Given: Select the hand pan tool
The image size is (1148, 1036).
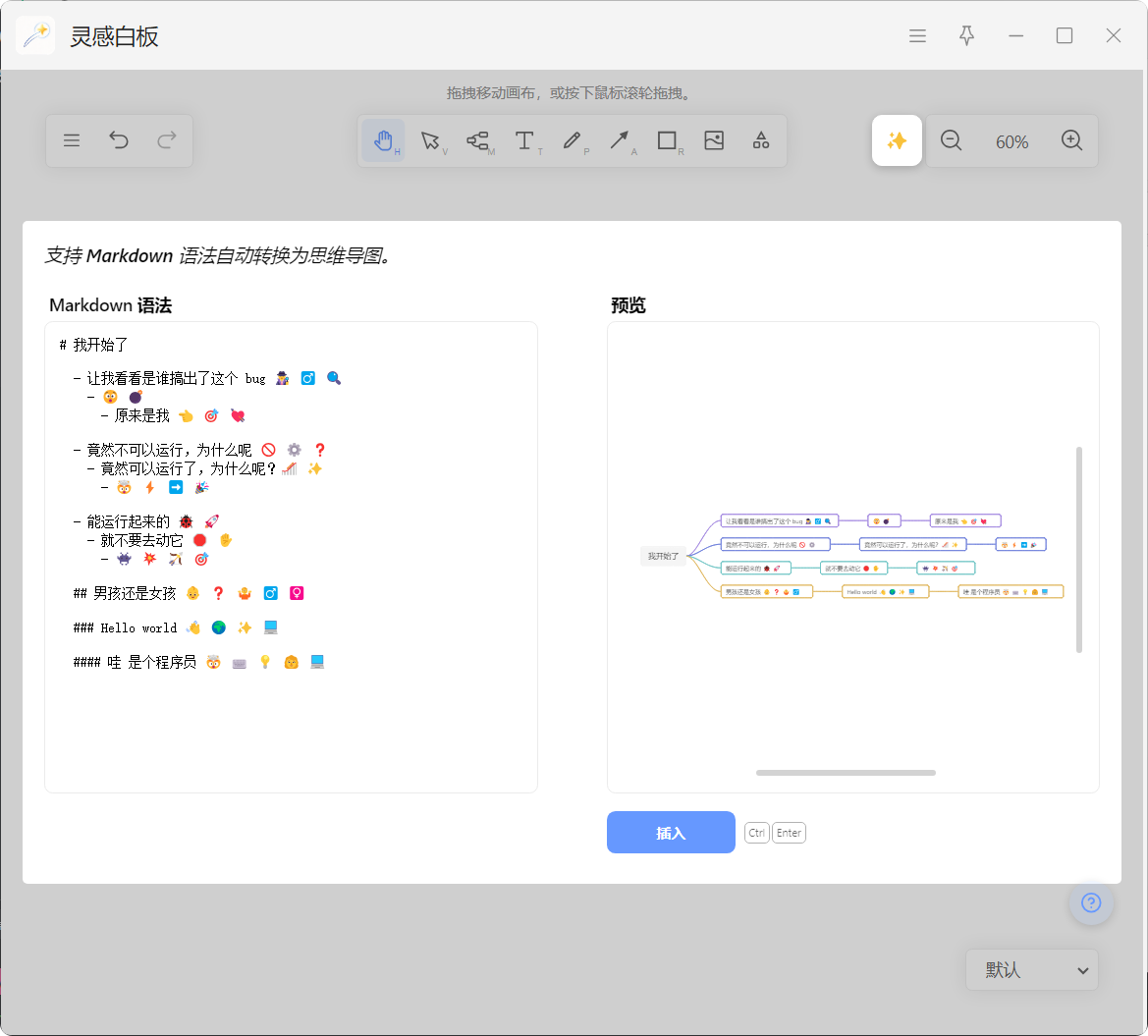Looking at the screenshot, I should (383, 140).
